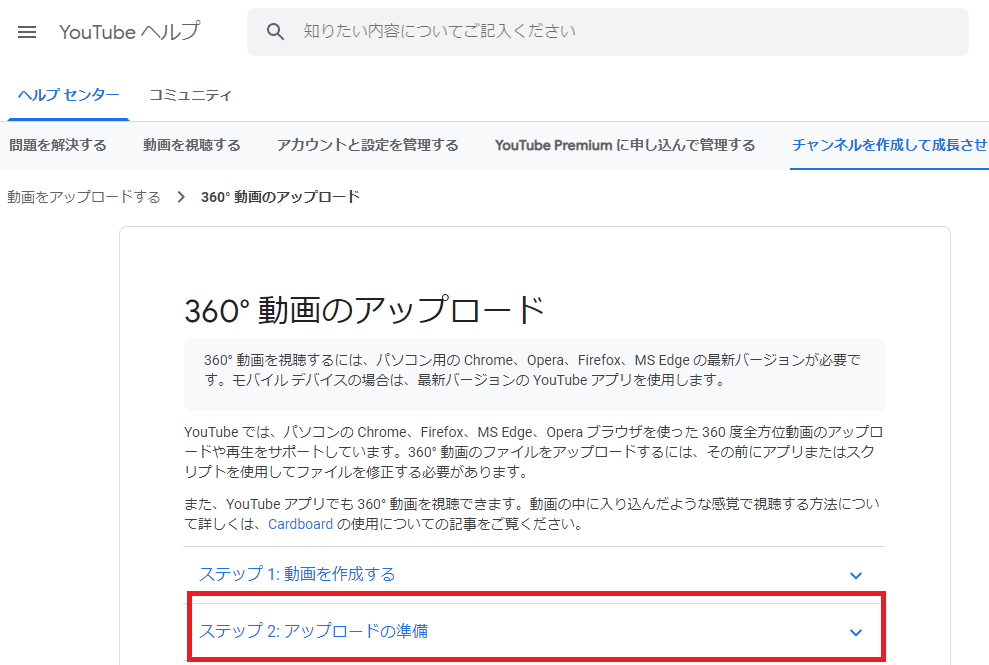Select the ヘルプセンター tab
The height and width of the screenshot is (665, 989).
(67, 94)
